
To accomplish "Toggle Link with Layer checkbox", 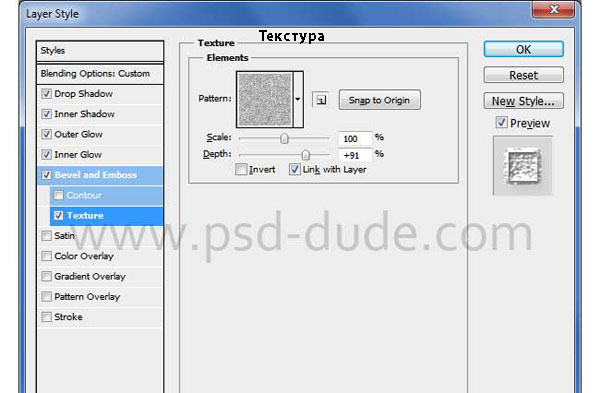I will [x=295, y=169].
